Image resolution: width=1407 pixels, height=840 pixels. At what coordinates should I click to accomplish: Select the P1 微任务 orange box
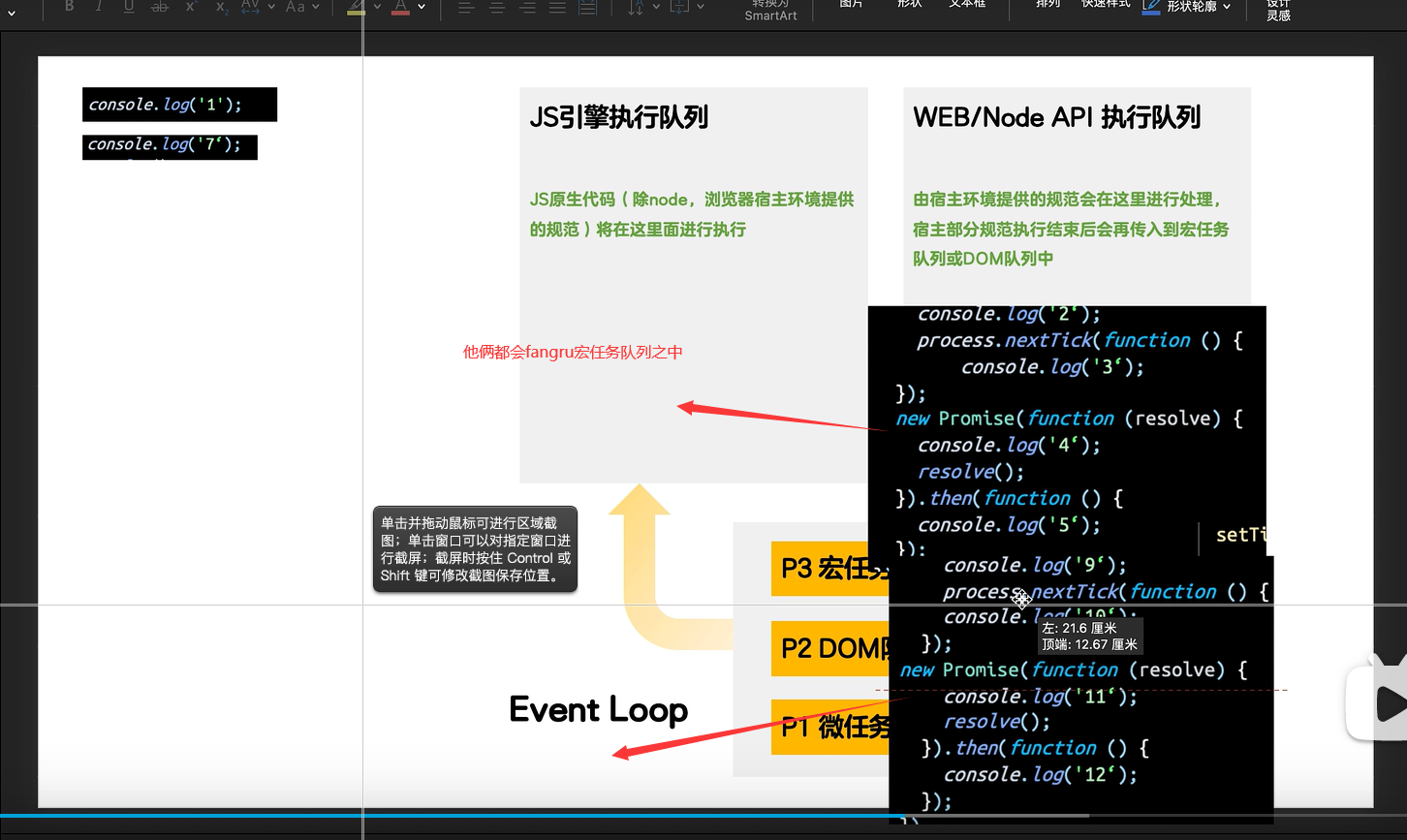[830, 726]
